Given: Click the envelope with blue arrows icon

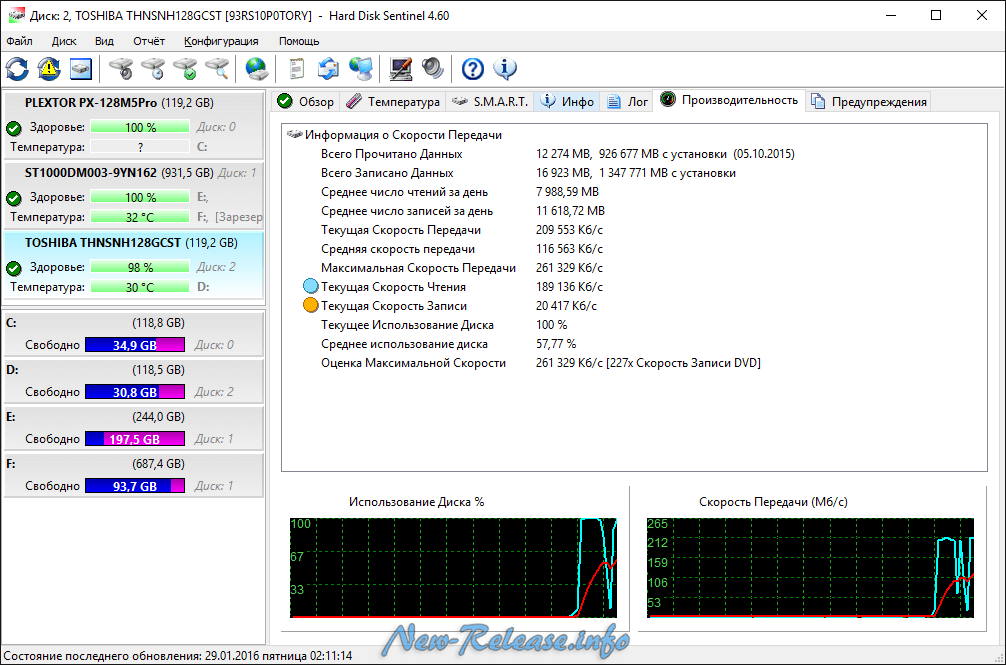Looking at the screenshot, I should tap(328, 69).
